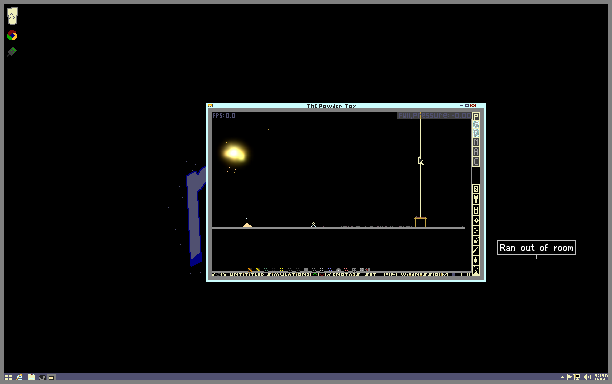Click the 'N' button in right sidebar
This screenshot has width=612, height=384.
pos(476,142)
